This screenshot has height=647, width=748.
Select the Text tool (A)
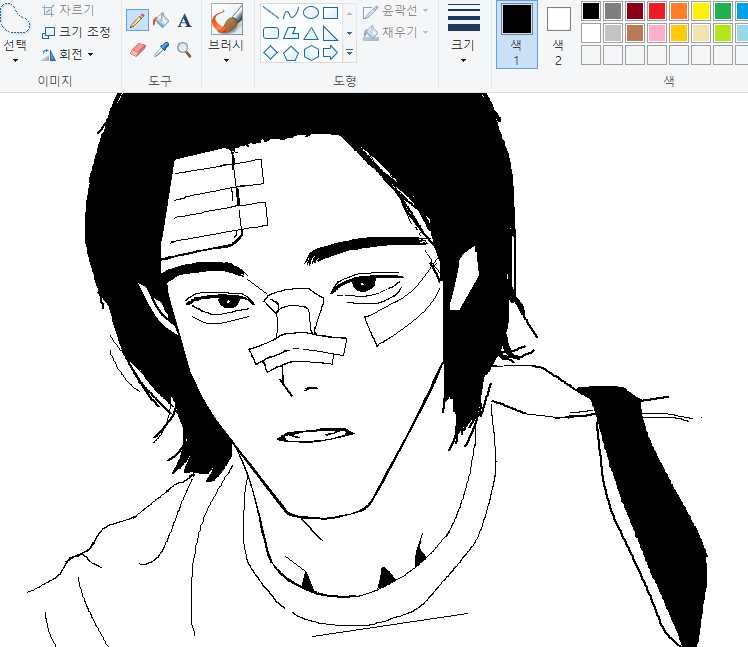coord(184,21)
